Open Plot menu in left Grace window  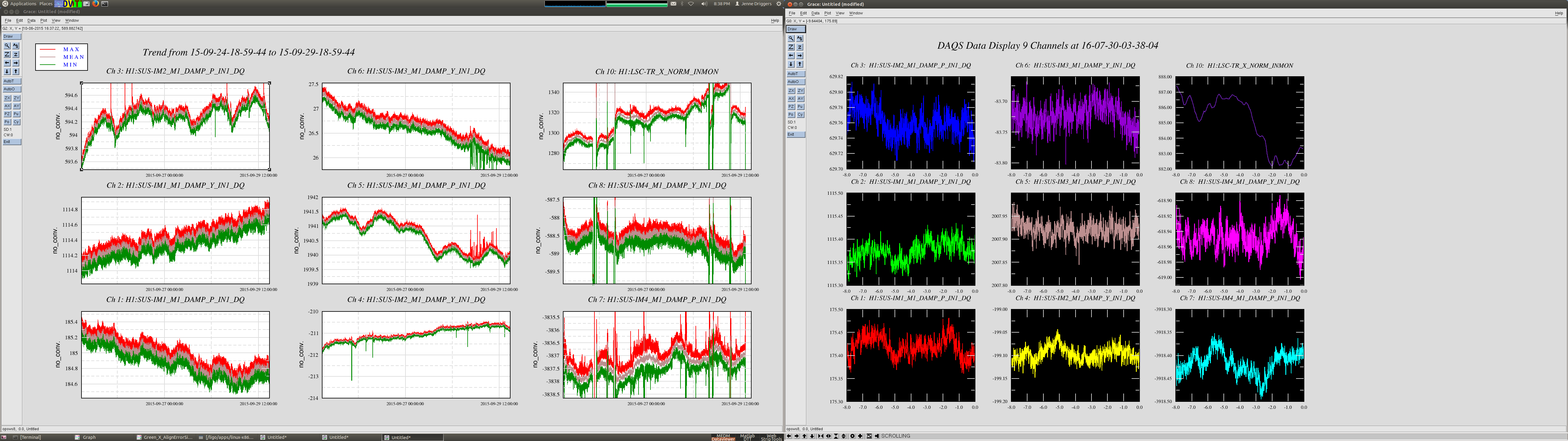(44, 21)
